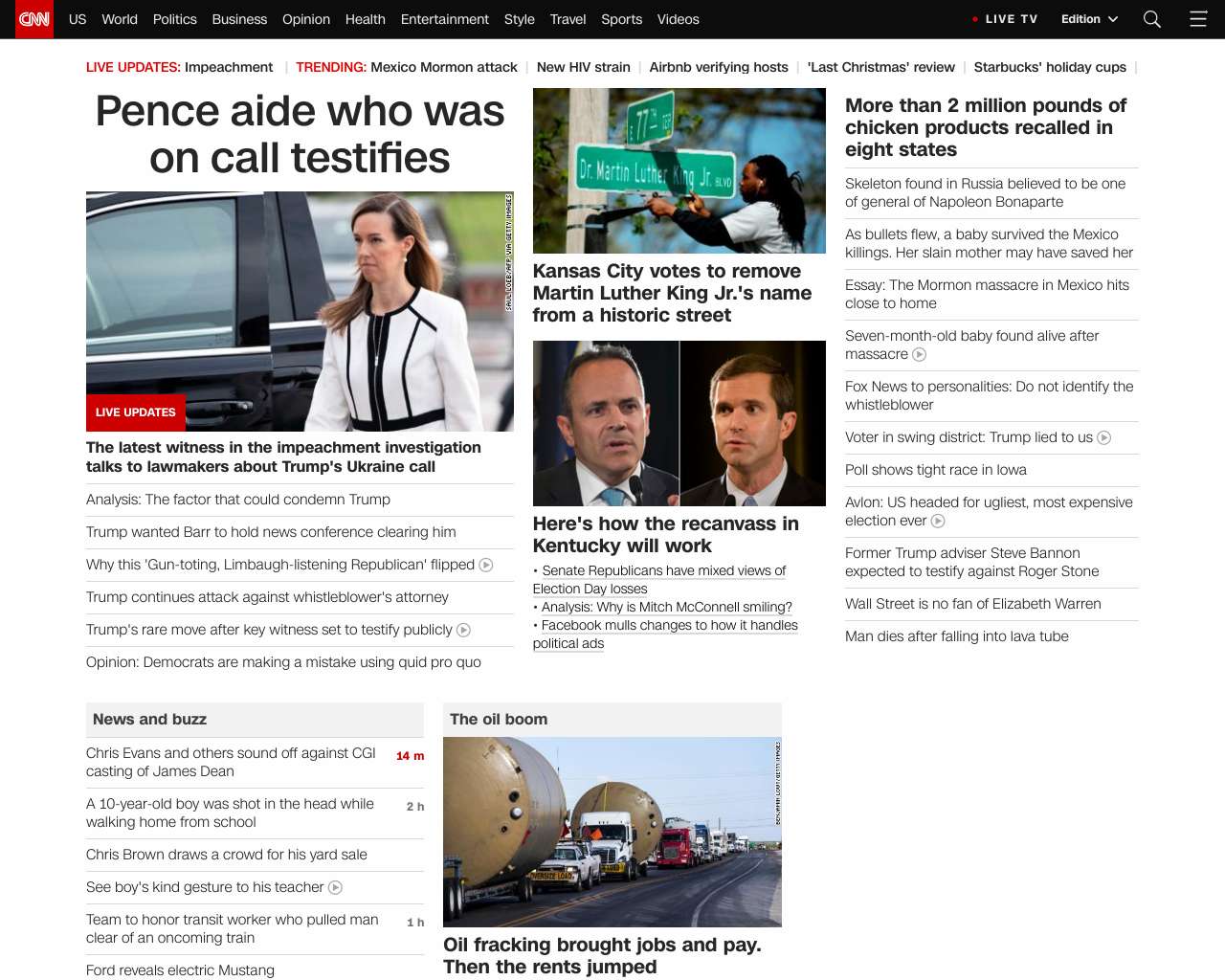Click the CNN logo

(34, 19)
